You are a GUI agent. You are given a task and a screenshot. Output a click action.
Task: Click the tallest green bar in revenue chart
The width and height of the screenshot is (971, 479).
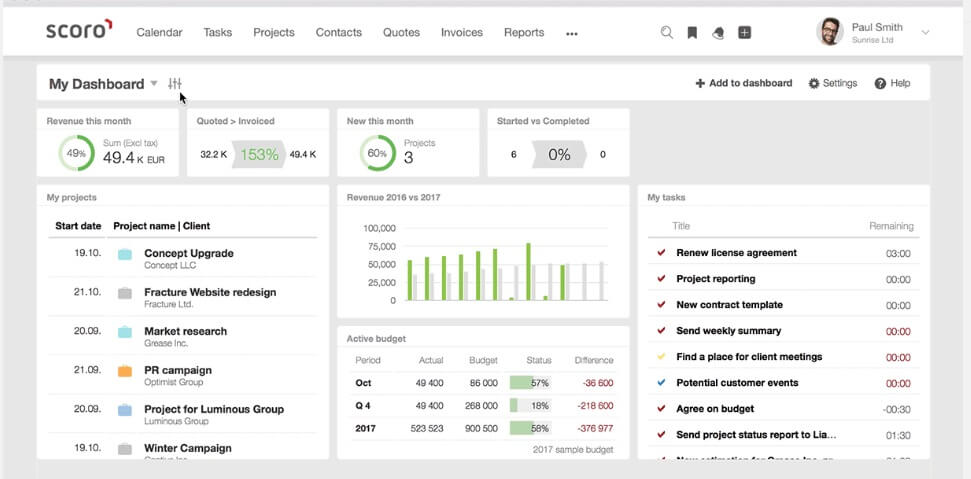tap(528, 272)
